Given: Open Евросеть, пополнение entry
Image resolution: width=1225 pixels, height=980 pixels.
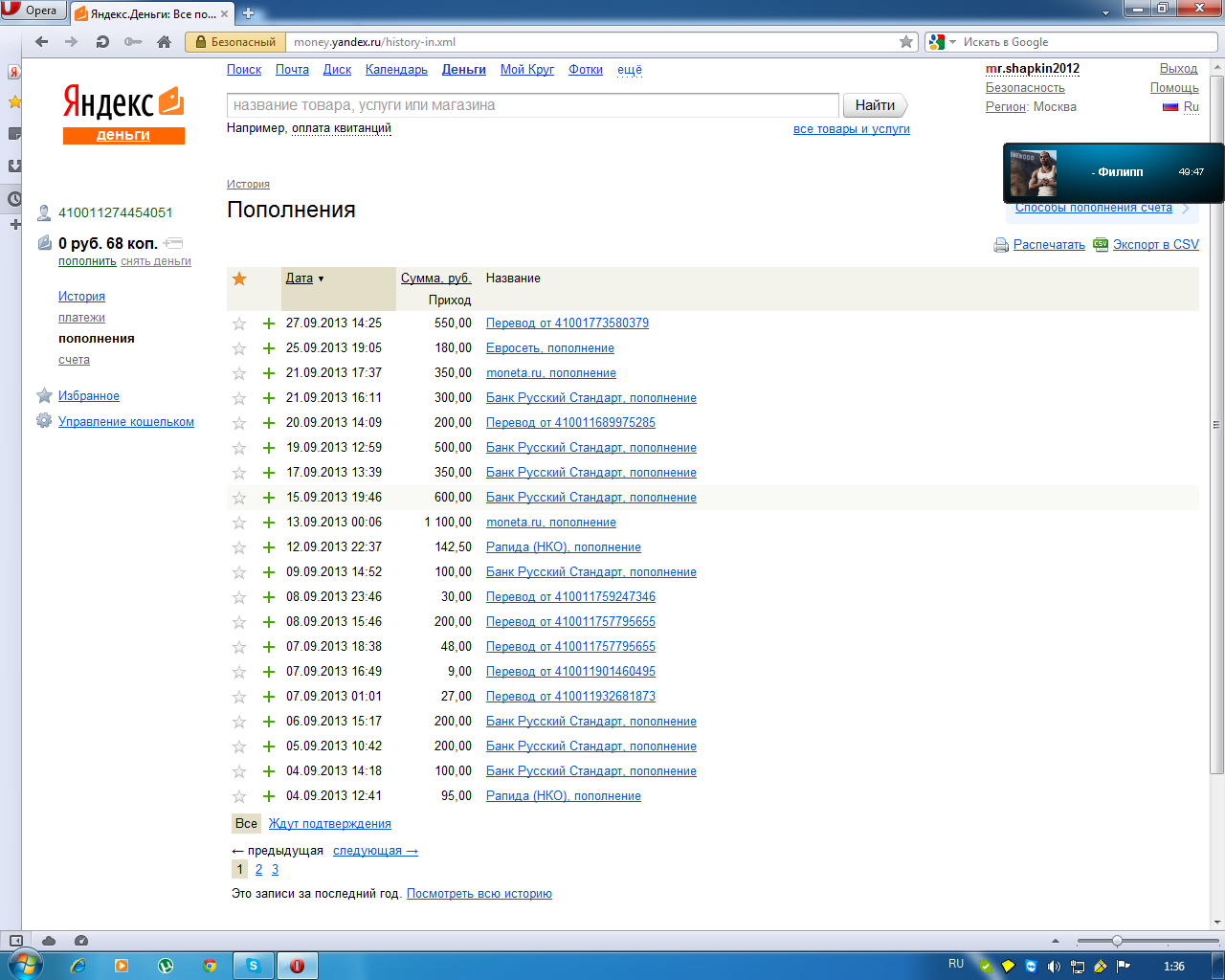Looking at the screenshot, I should point(550,348).
